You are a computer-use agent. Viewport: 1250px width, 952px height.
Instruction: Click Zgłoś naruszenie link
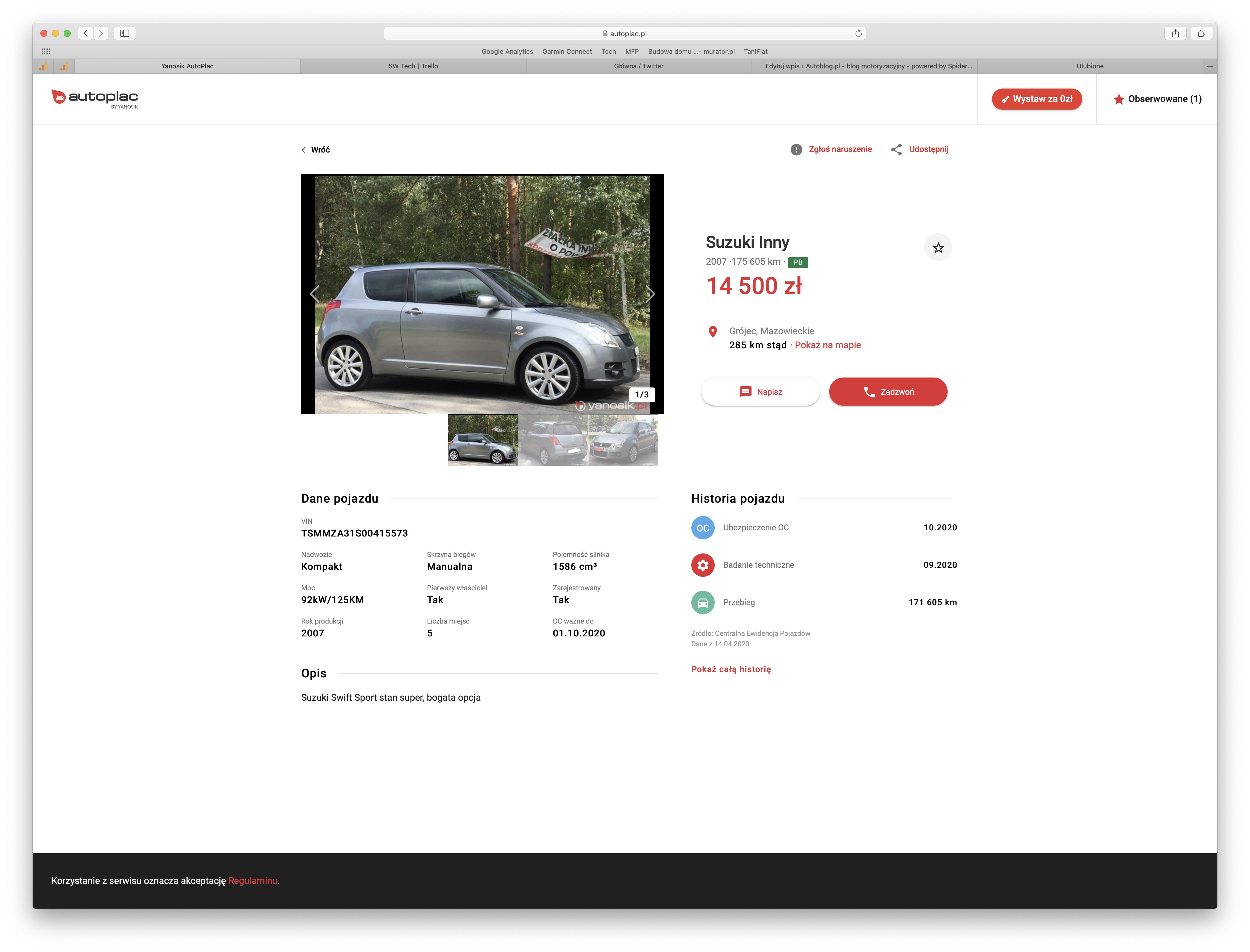coord(840,149)
